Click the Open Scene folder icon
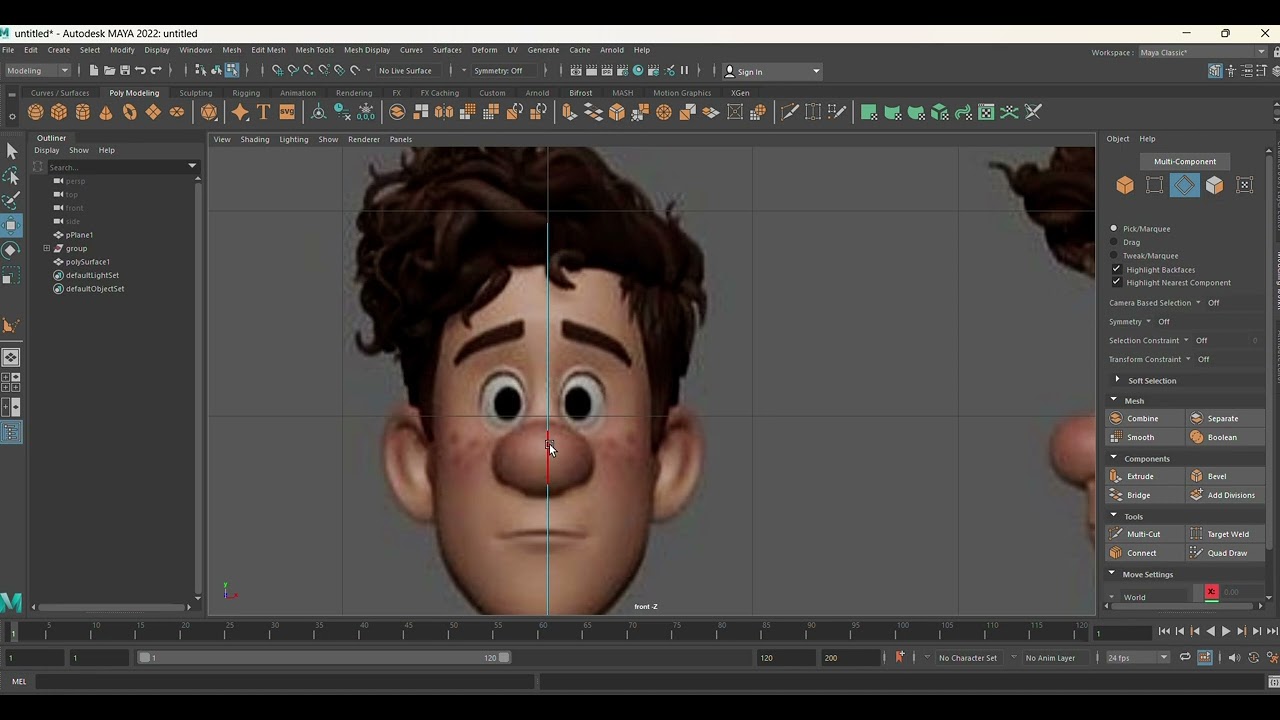This screenshot has height=720, width=1280. (109, 70)
